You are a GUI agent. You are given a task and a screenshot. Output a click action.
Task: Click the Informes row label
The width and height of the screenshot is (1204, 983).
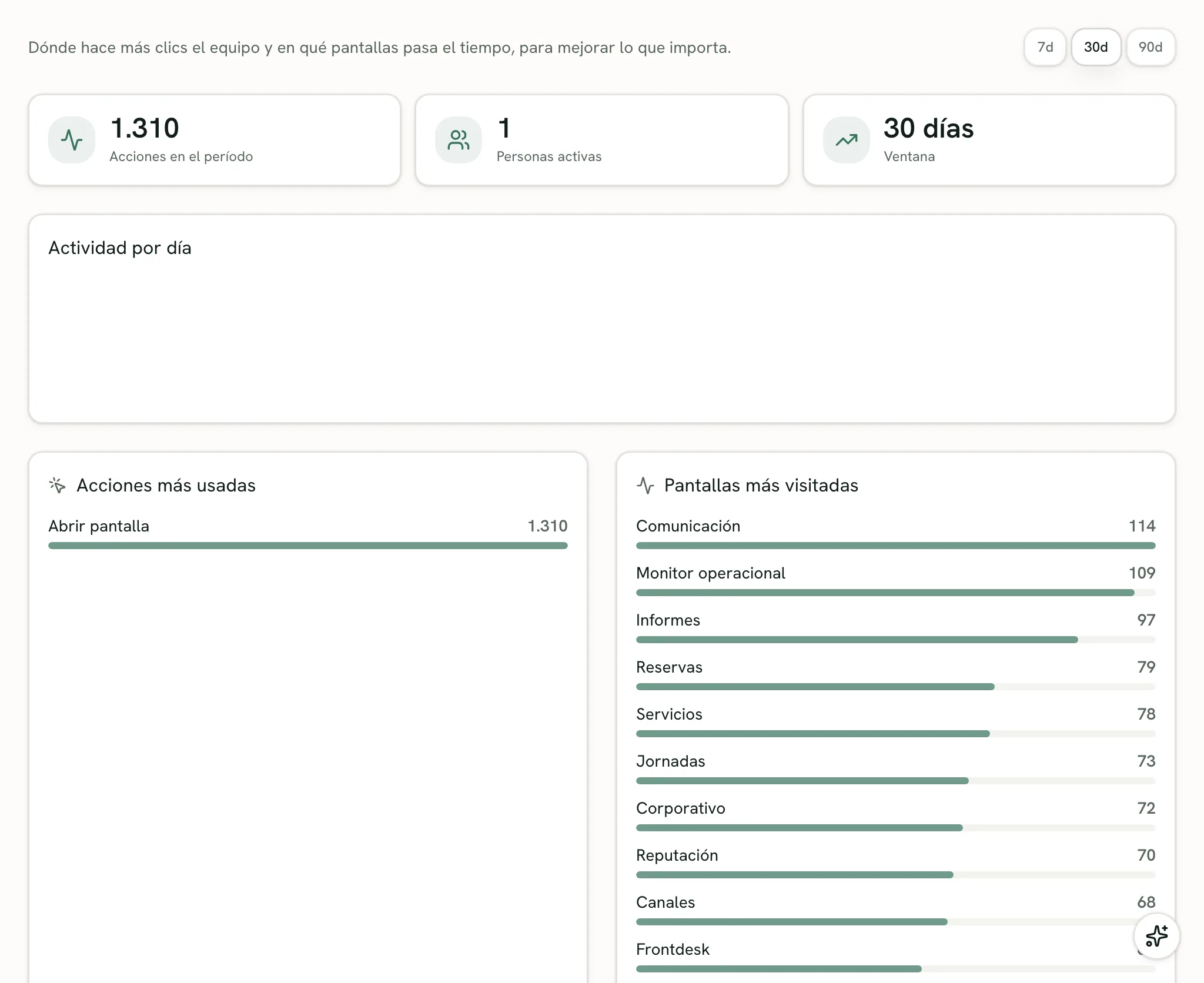click(668, 620)
